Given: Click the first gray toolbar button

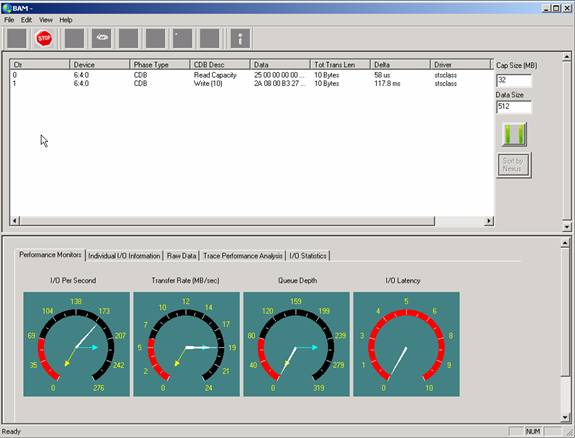Looking at the screenshot, I should (x=17, y=38).
